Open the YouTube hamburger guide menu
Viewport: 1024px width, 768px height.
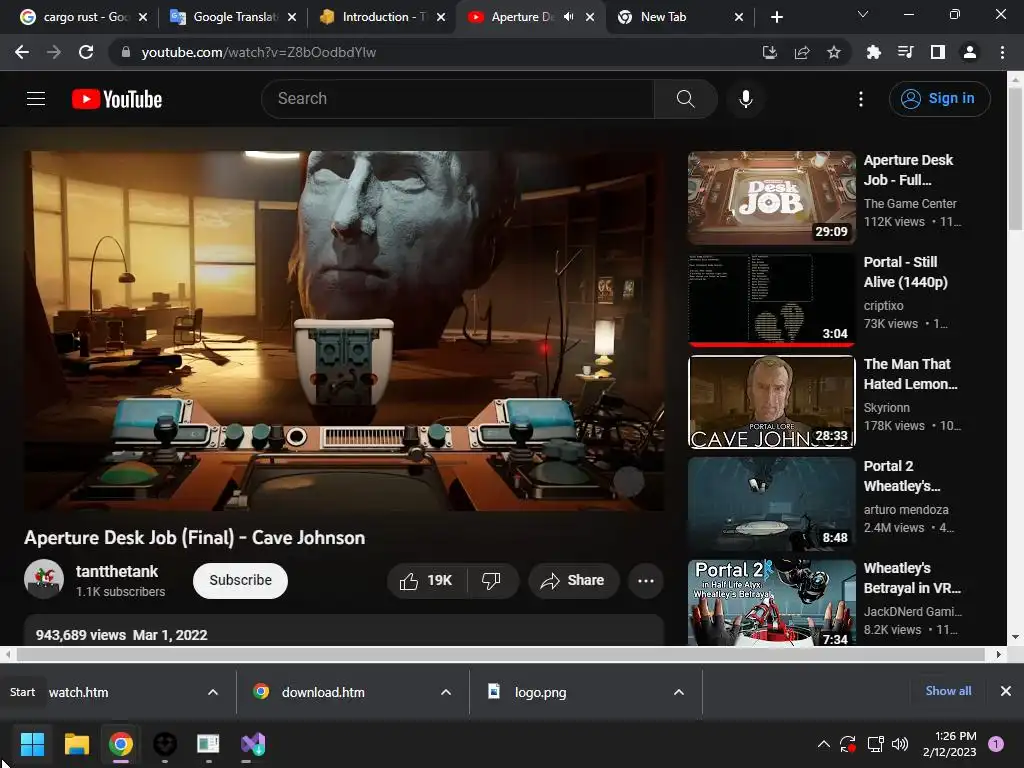point(36,99)
